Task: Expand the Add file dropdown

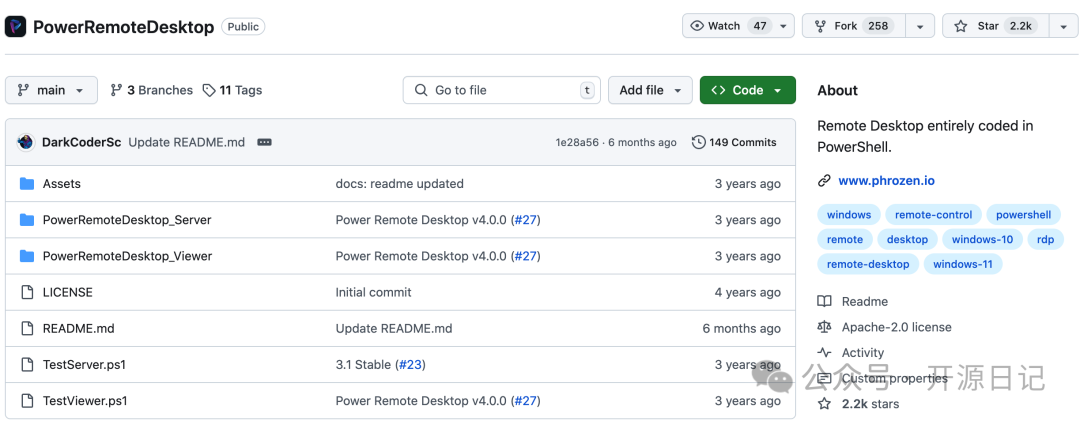Action: click(650, 90)
